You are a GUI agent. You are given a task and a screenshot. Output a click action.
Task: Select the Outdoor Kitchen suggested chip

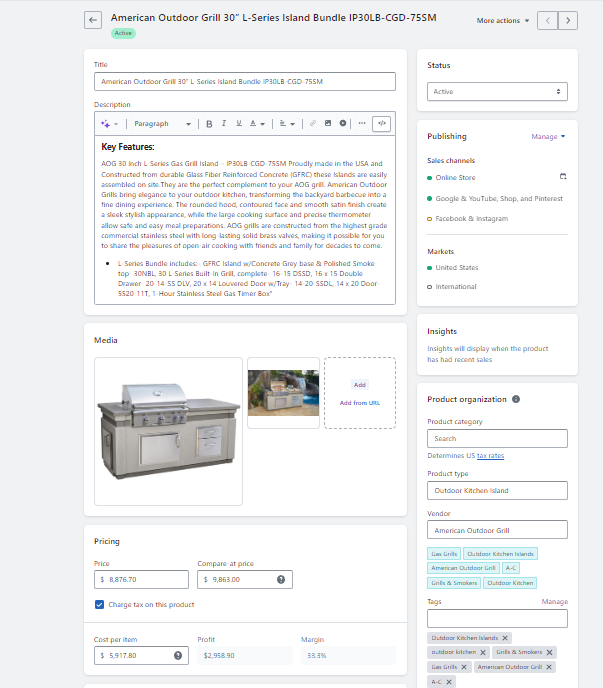(510, 583)
